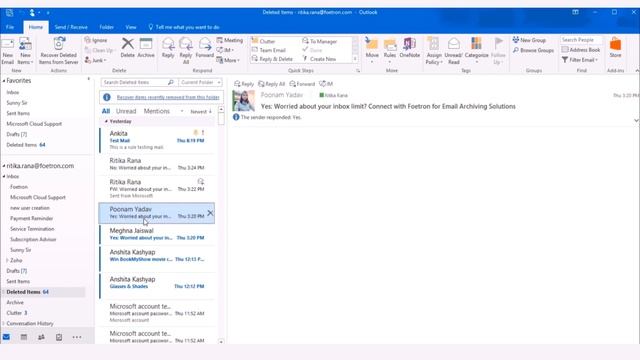
Task: Open the Junk dropdown
Action: click(96, 60)
